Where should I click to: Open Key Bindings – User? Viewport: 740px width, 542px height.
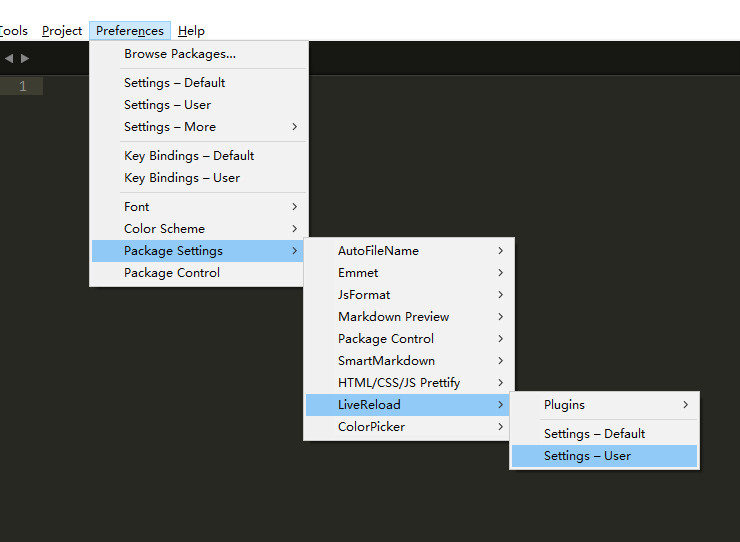click(x=198, y=178)
